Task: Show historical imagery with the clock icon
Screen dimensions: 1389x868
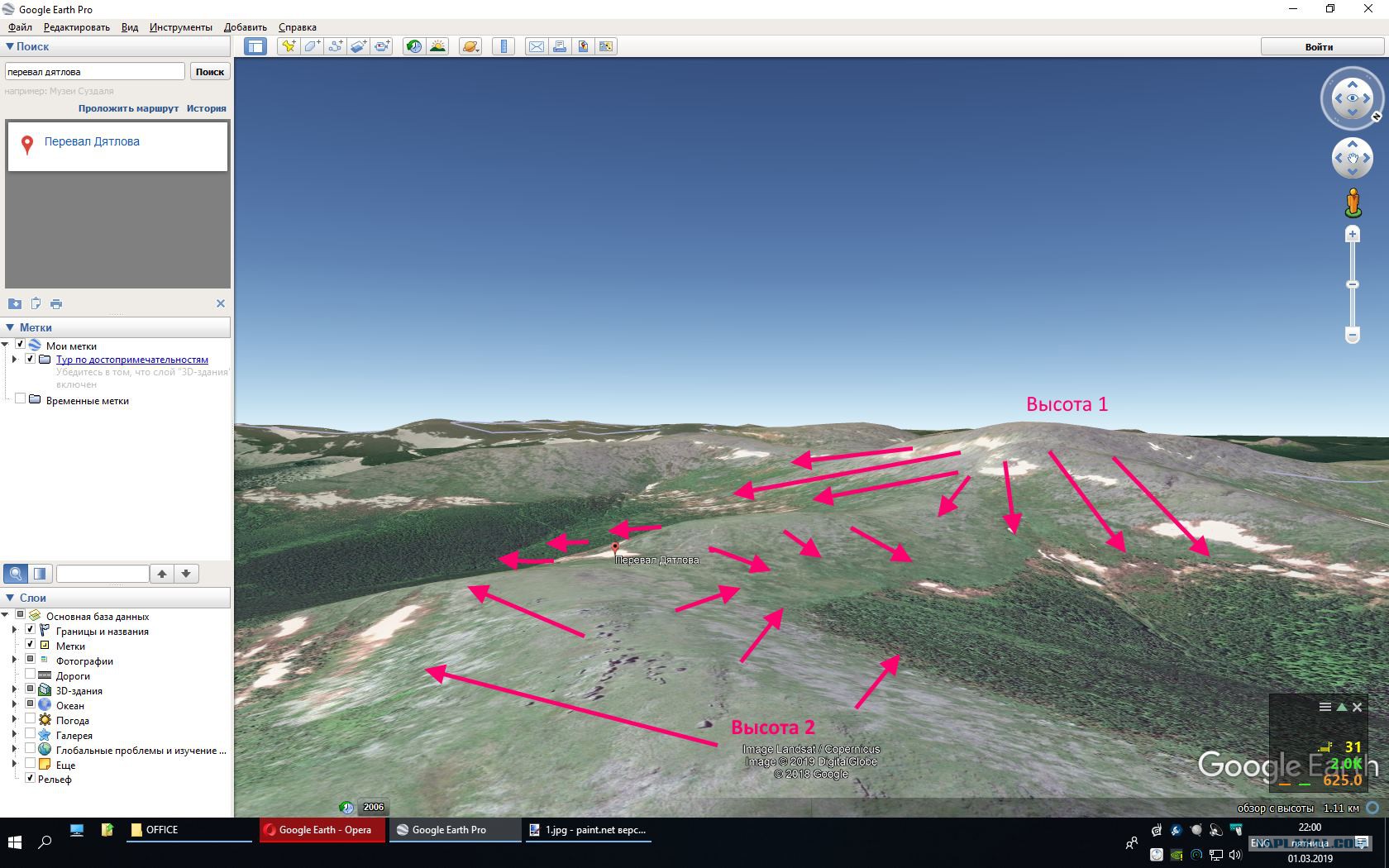Action: pos(414,46)
